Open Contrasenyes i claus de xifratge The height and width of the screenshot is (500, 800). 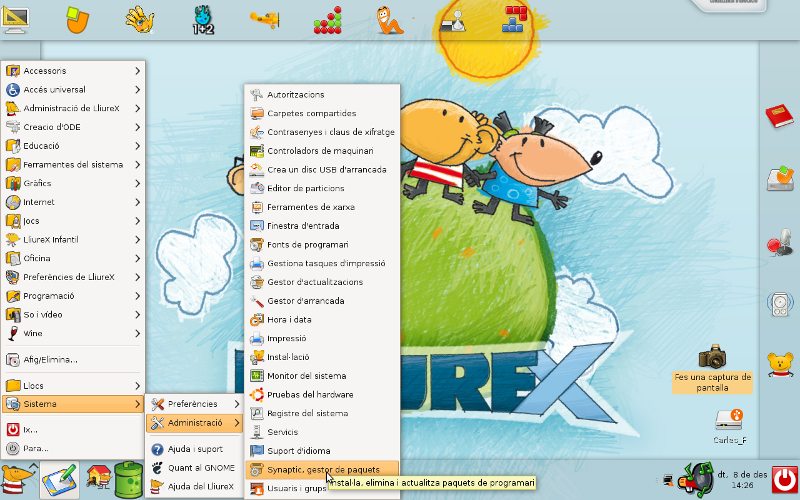click(x=322, y=132)
